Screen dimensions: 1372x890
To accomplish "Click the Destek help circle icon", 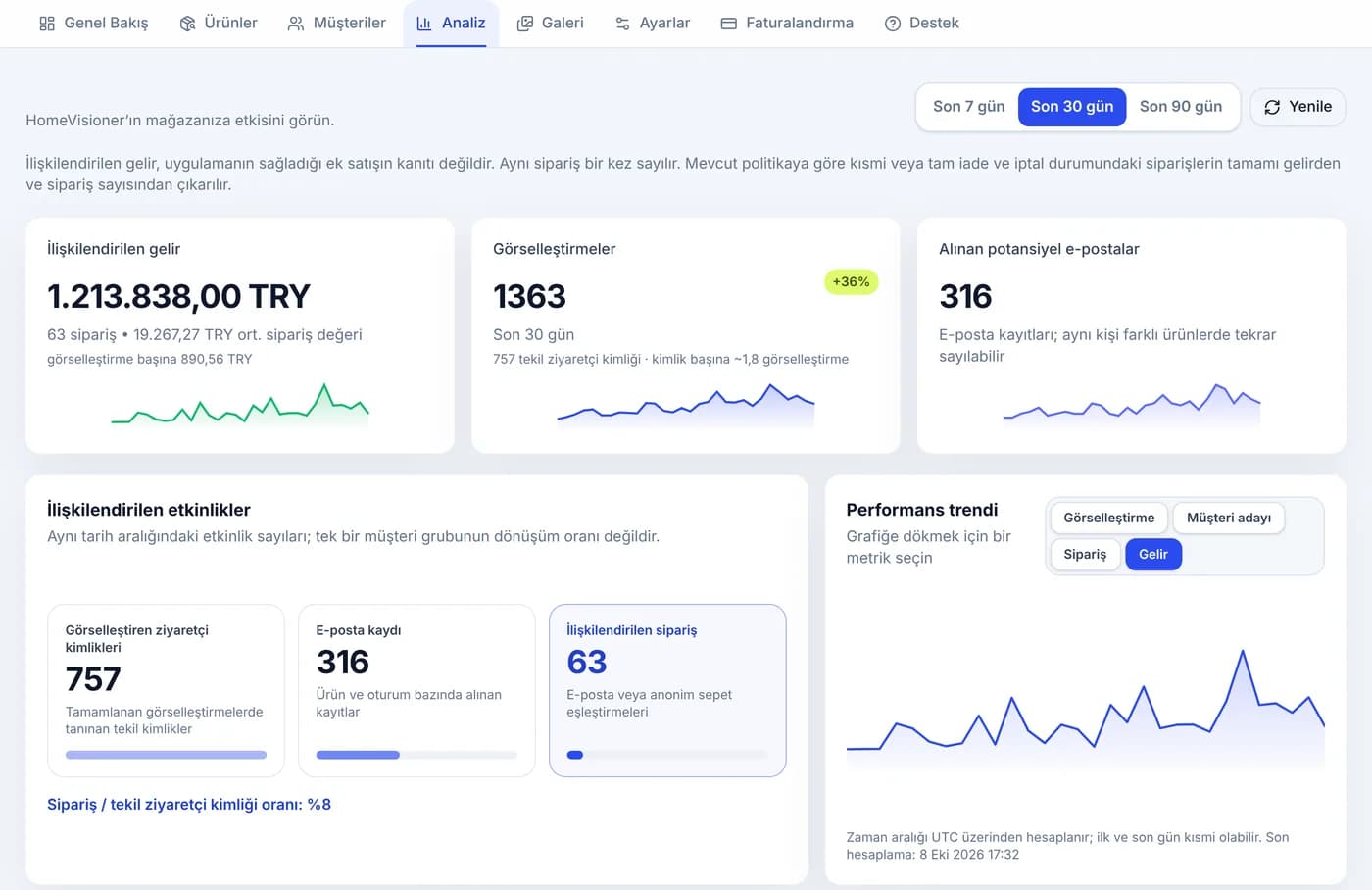I will point(893,24).
